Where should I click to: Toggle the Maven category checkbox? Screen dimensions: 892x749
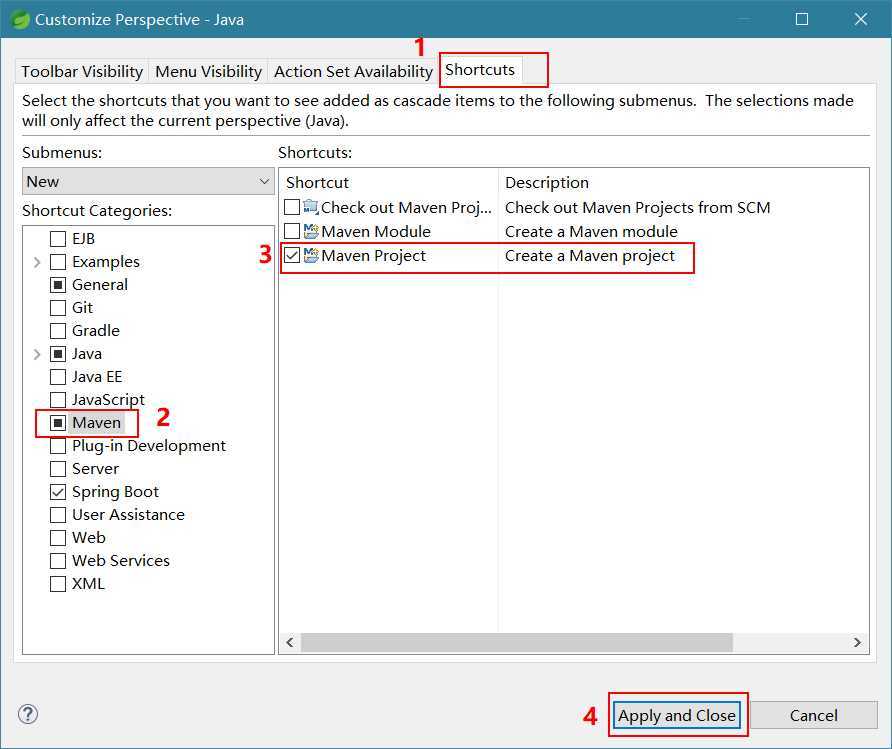[x=58, y=423]
